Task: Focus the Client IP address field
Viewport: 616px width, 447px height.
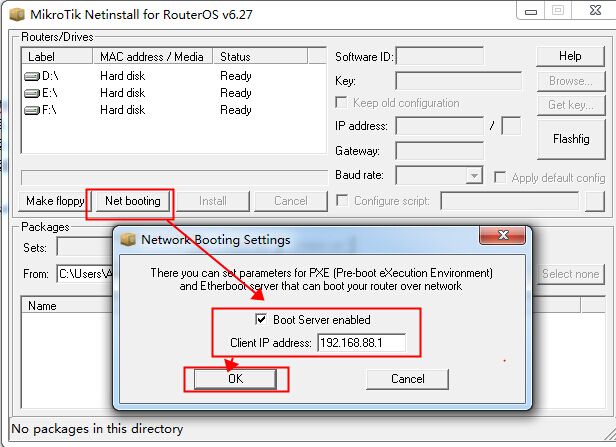Action: [x=361, y=343]
